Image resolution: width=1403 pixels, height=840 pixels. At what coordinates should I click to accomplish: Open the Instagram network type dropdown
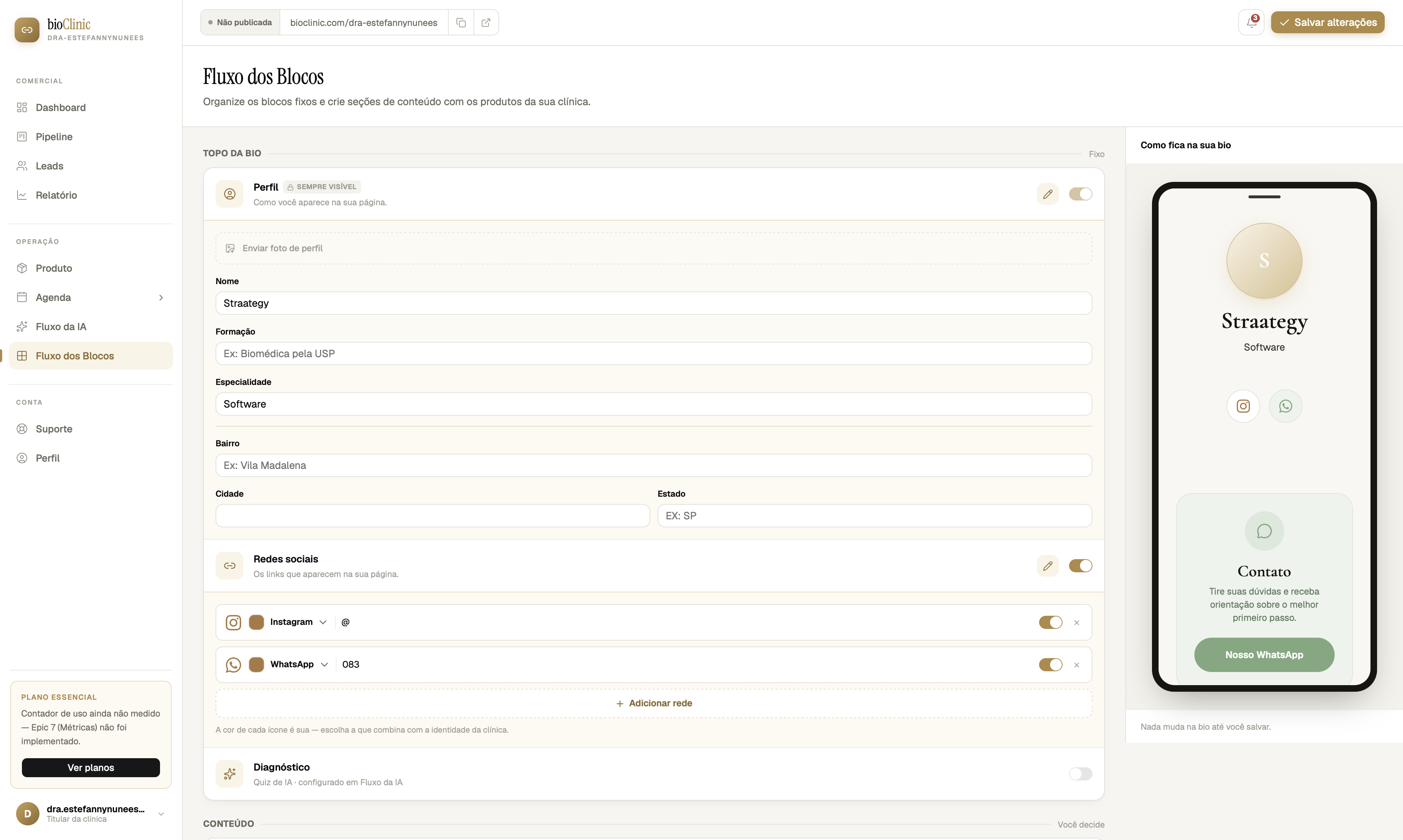299,622
